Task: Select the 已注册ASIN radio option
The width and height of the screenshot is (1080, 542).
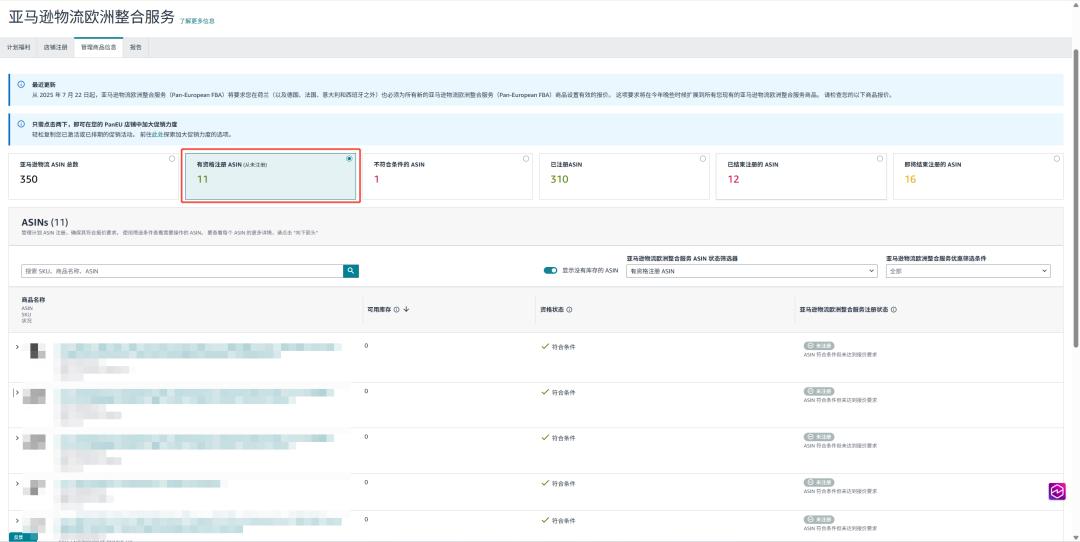Action: tap(703, 159)
